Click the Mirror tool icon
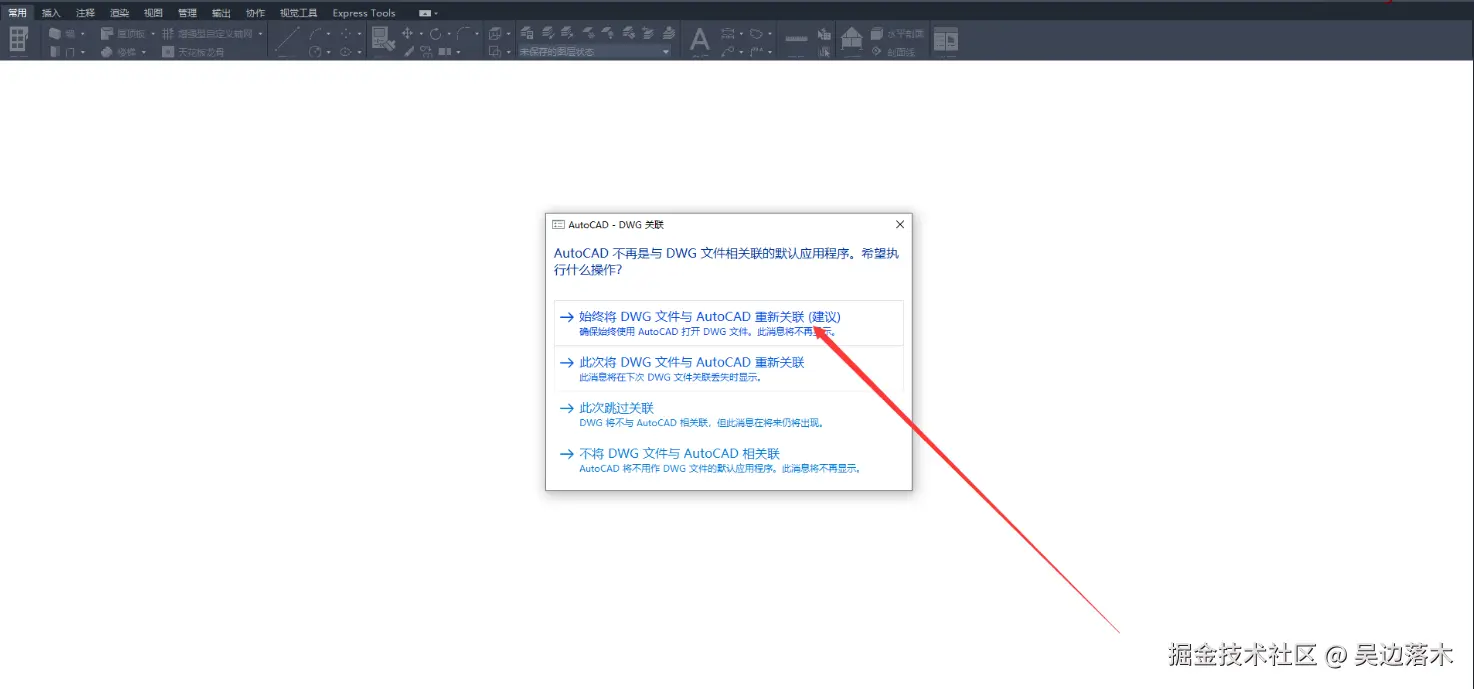This screenshot has width=1474, height=689. [444, 51]
